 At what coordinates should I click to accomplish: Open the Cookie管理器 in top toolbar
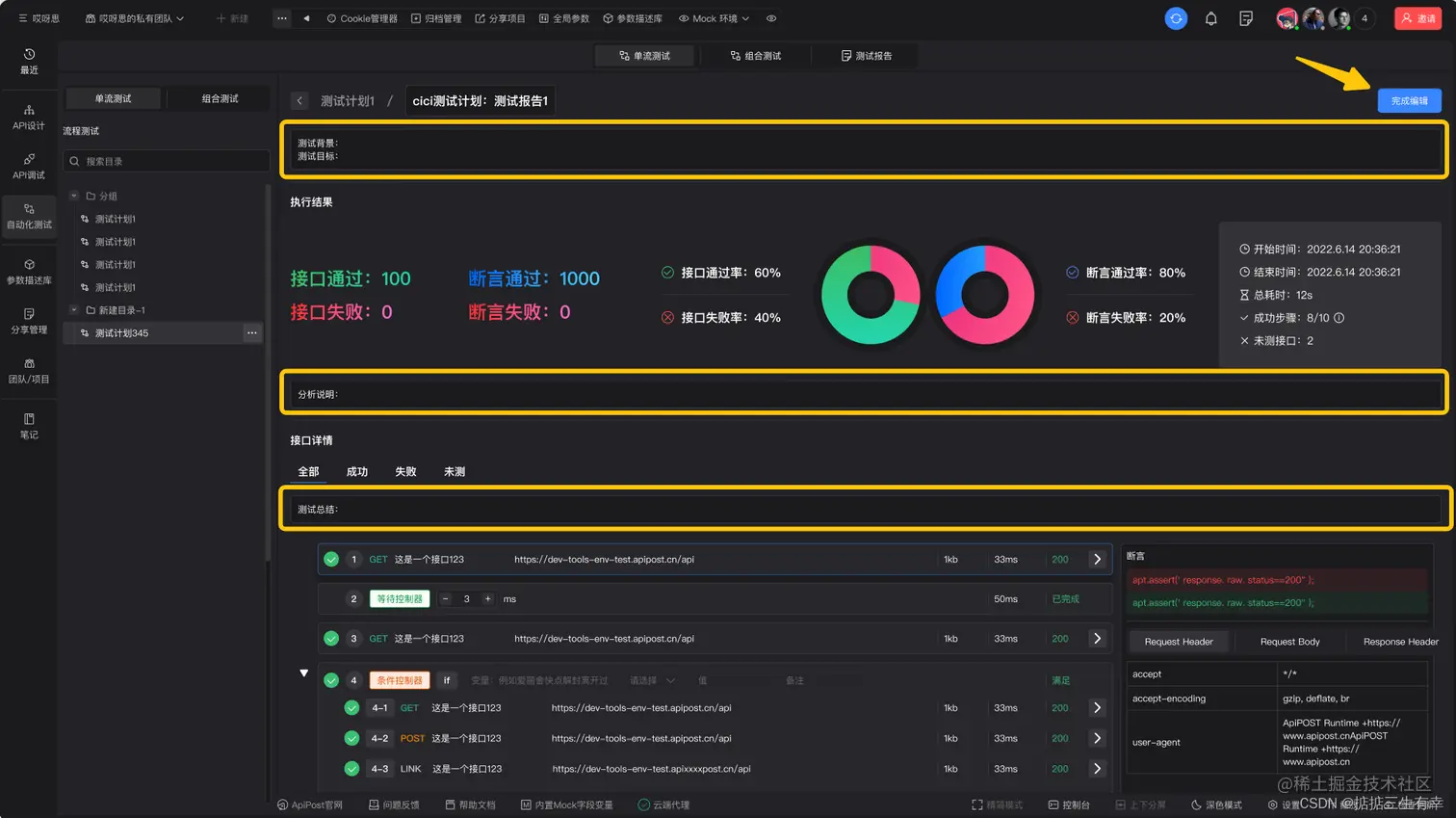[362, 18]
